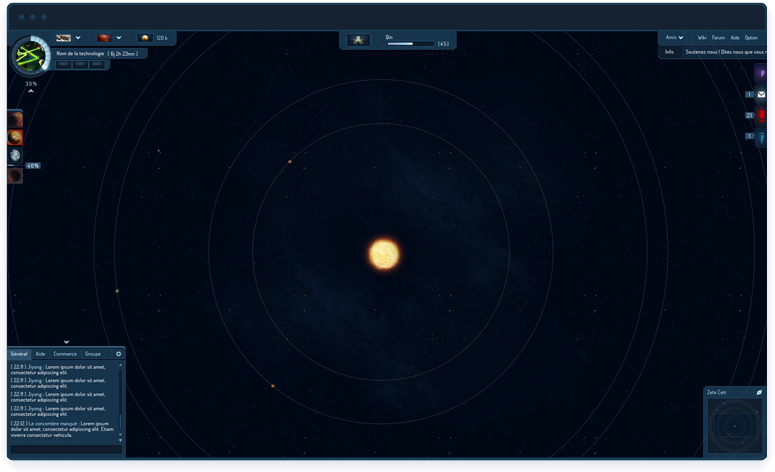Collapse chat panel using down chevron
This screenshot has height=472, width=775.
[66, 342]
